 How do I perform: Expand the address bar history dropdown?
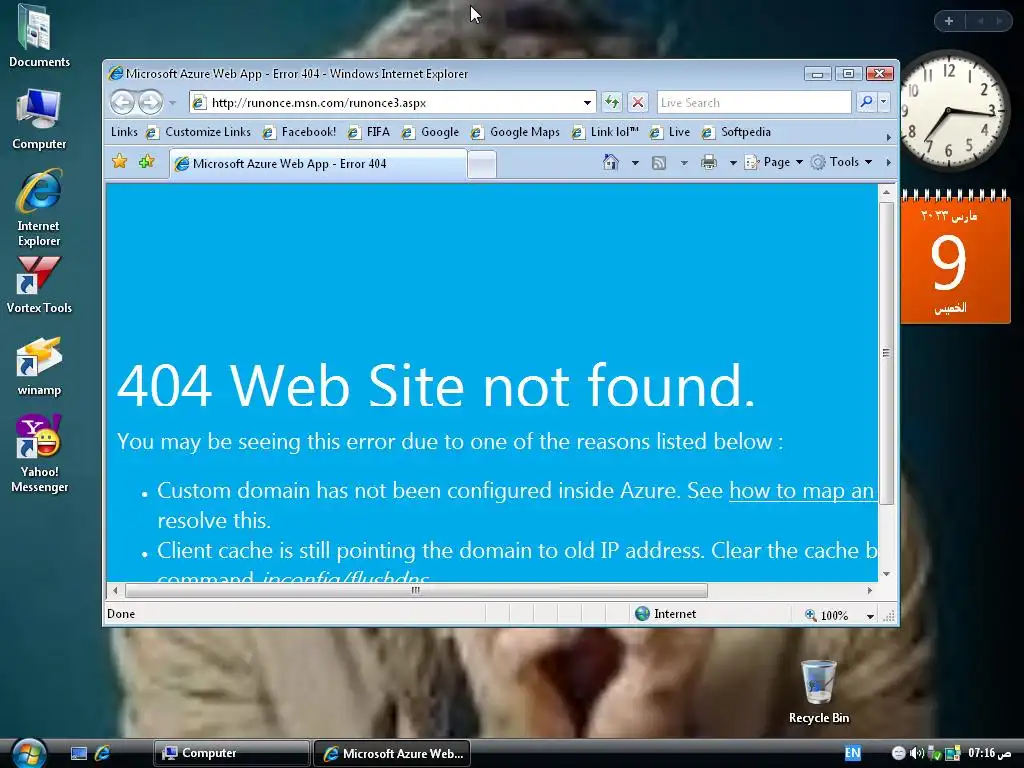coord(587,103)
